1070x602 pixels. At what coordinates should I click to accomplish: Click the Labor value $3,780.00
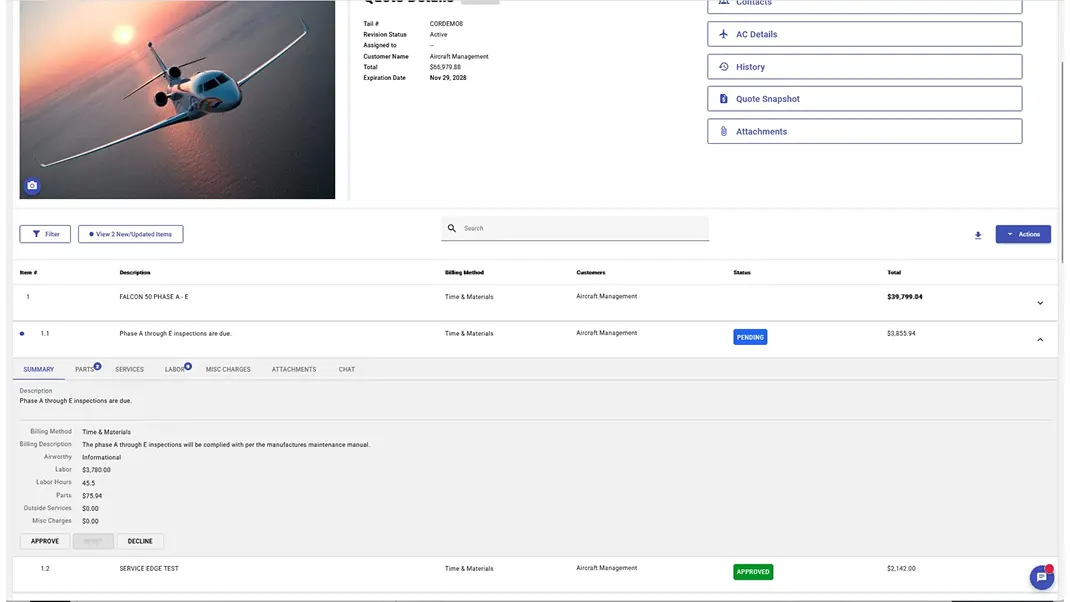tap(96, 470)
